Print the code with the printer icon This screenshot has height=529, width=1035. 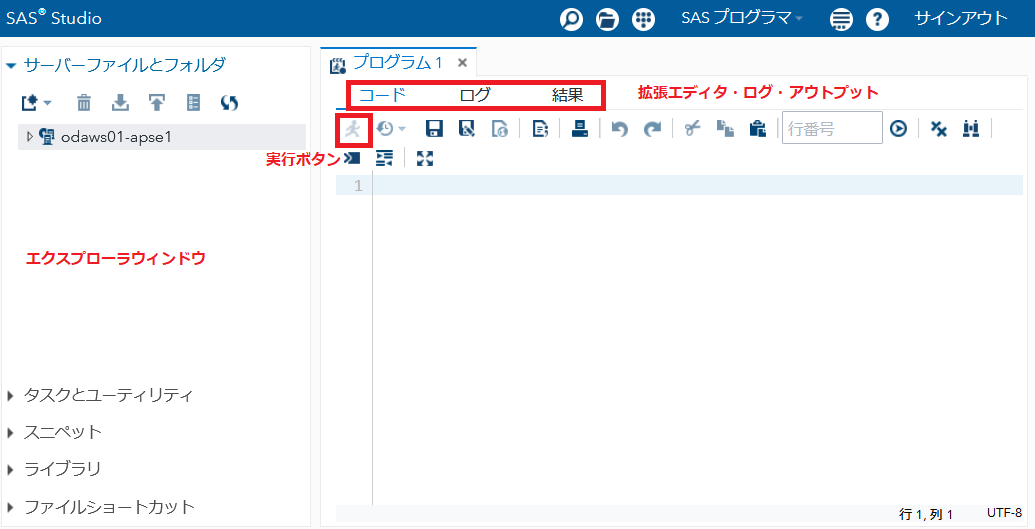pyautogui.click(x=580, y=128)
